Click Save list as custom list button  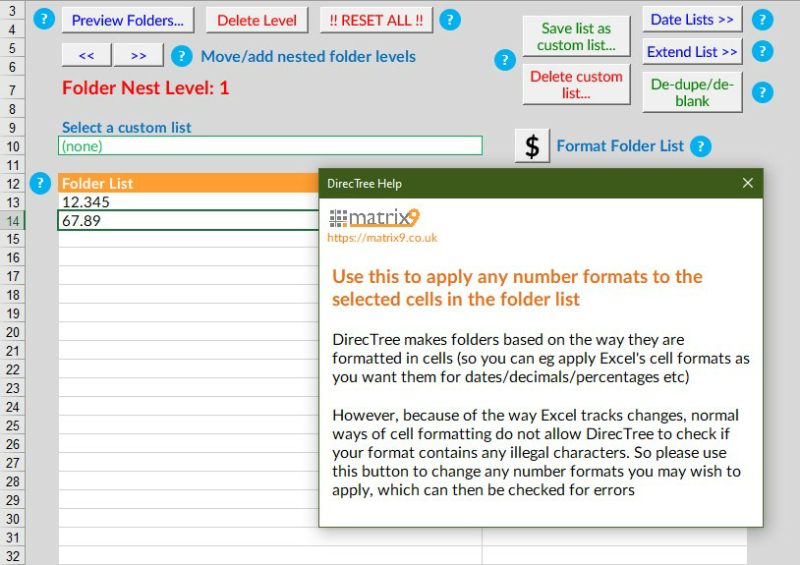point(576,37)
